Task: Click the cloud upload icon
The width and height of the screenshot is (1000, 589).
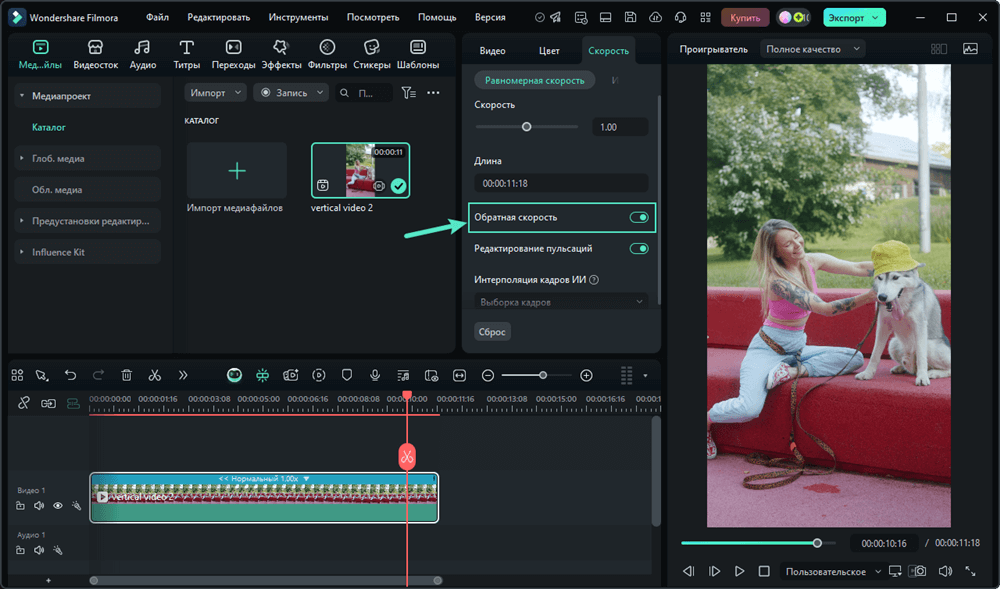Action: (x=655, y=18)
